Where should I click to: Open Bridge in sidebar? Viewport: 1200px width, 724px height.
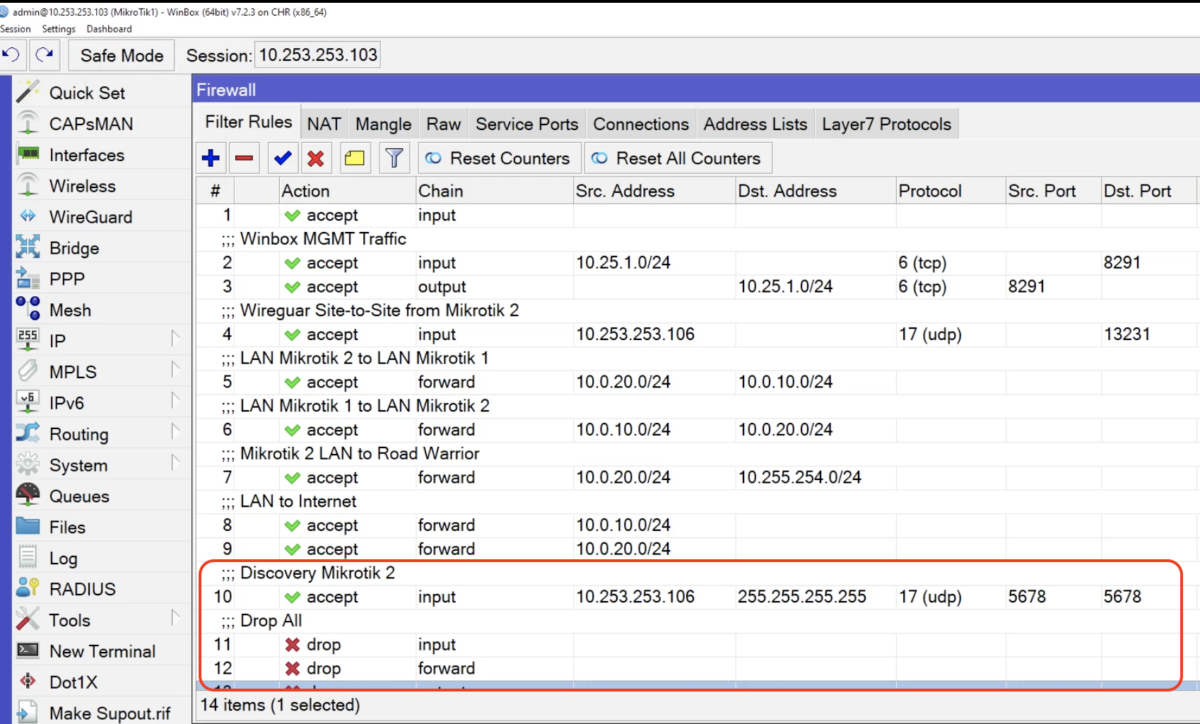point(74,248)
